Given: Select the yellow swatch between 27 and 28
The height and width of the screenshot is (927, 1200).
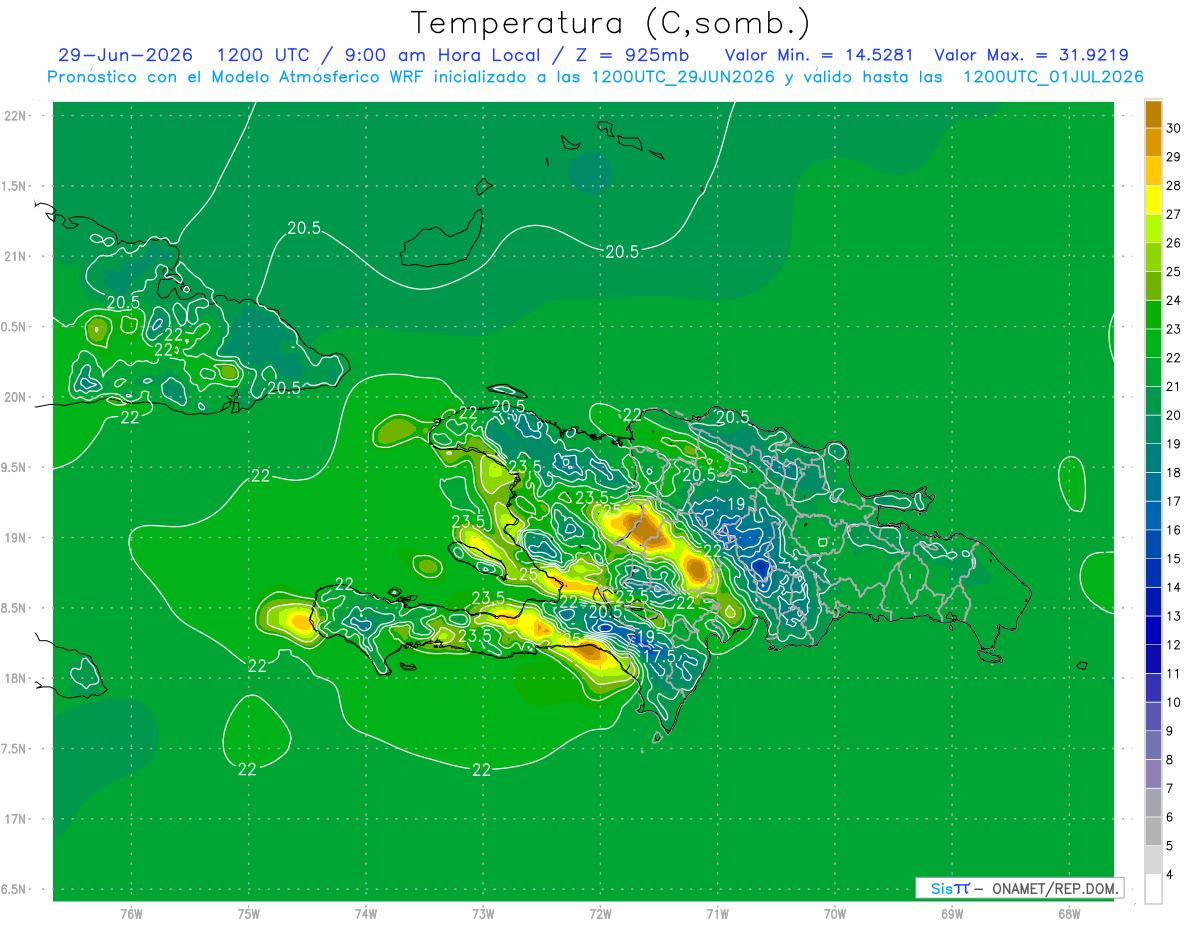Looking at the screenshot, I should click(x=1153, y=200).
